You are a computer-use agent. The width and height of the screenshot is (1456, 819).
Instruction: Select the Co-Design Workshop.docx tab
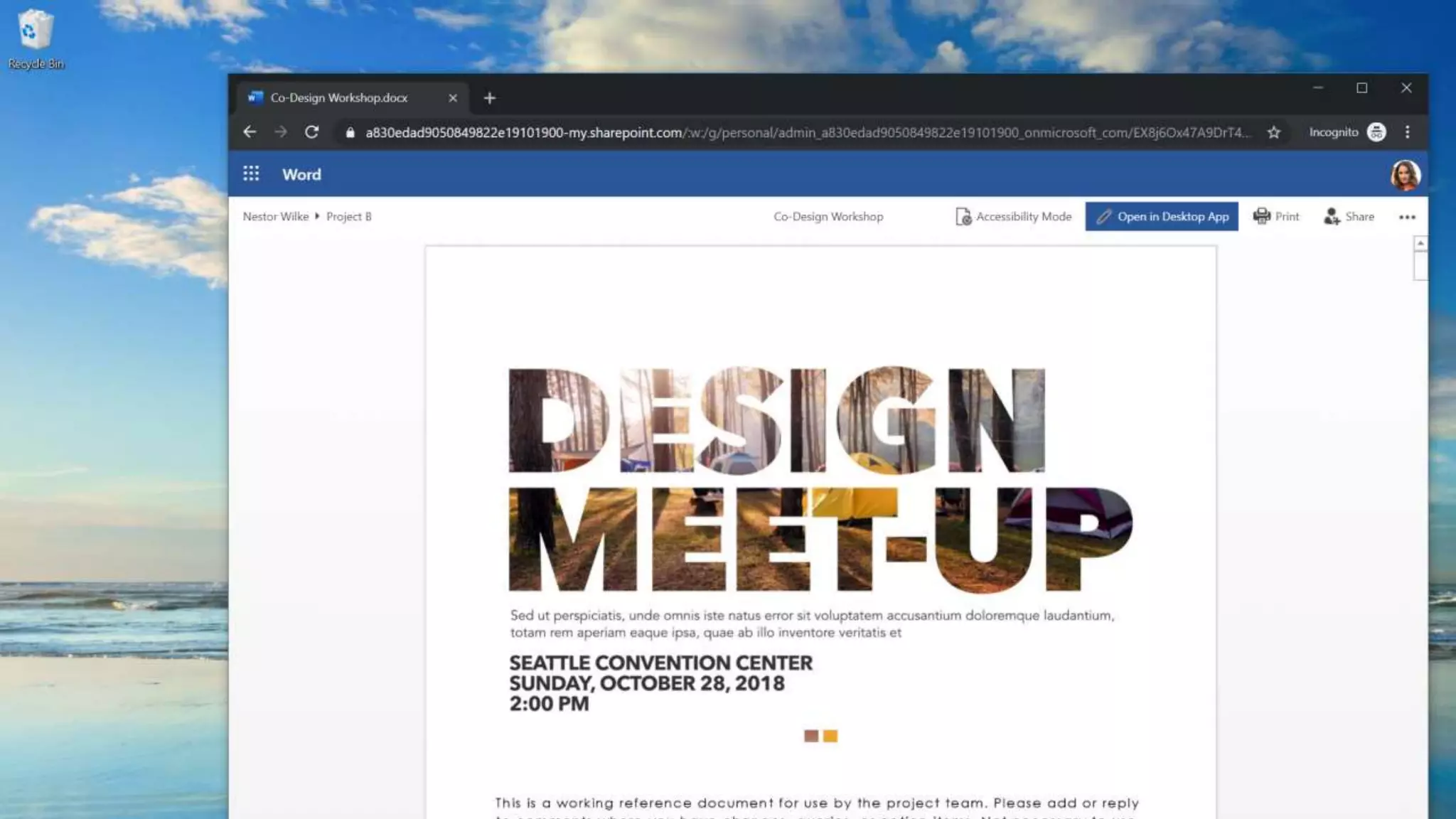tap(339, 98)
